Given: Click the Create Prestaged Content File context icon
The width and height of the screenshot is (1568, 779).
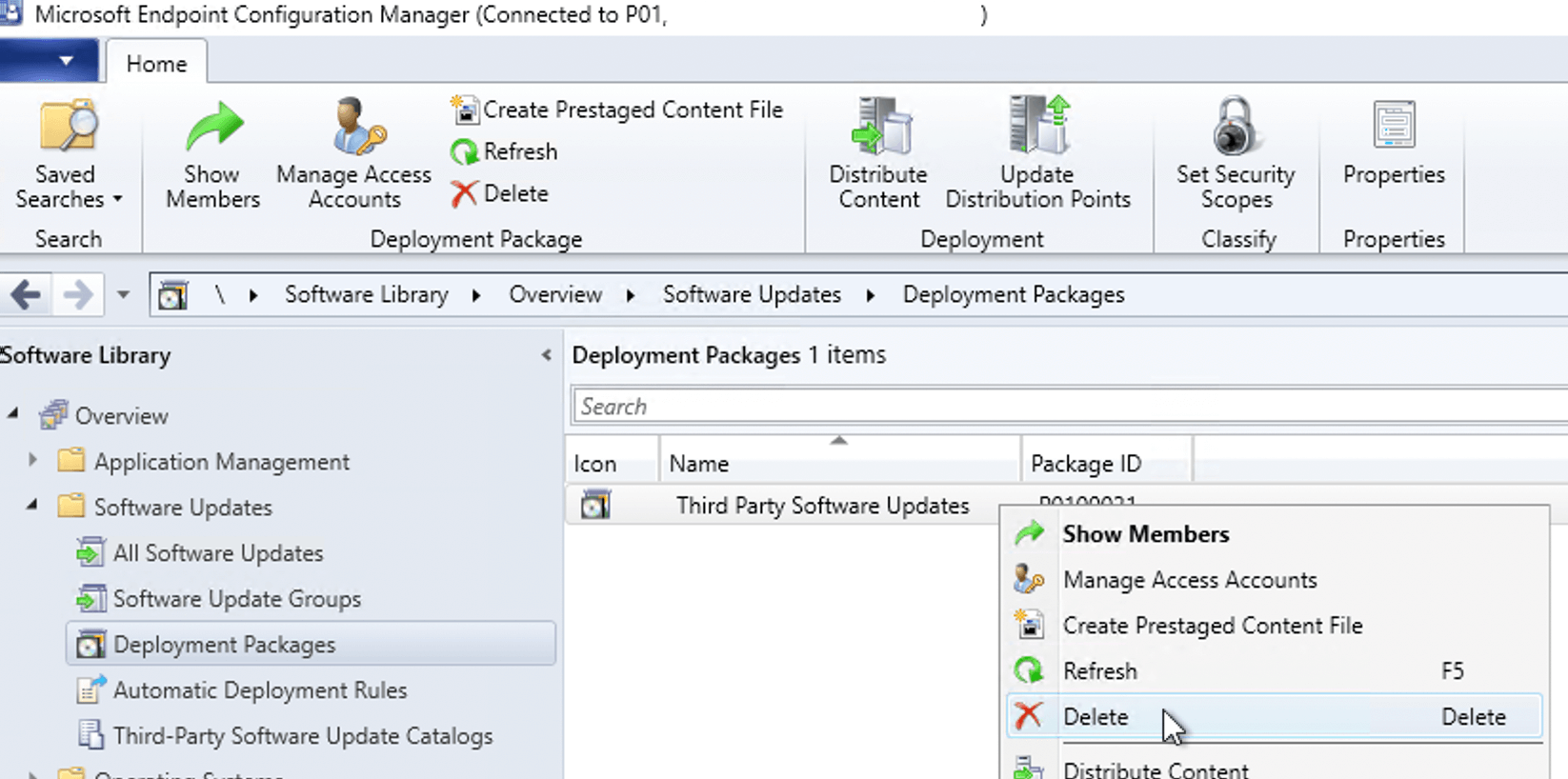Looking at the screenshot, I should 1029,624.
